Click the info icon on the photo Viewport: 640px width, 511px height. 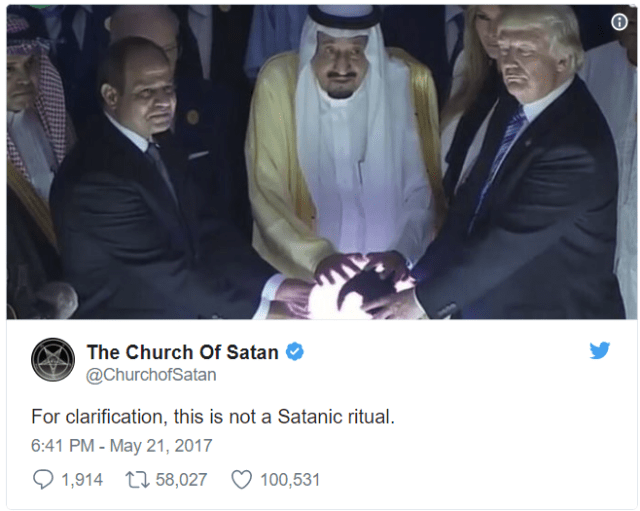[619, 22]
